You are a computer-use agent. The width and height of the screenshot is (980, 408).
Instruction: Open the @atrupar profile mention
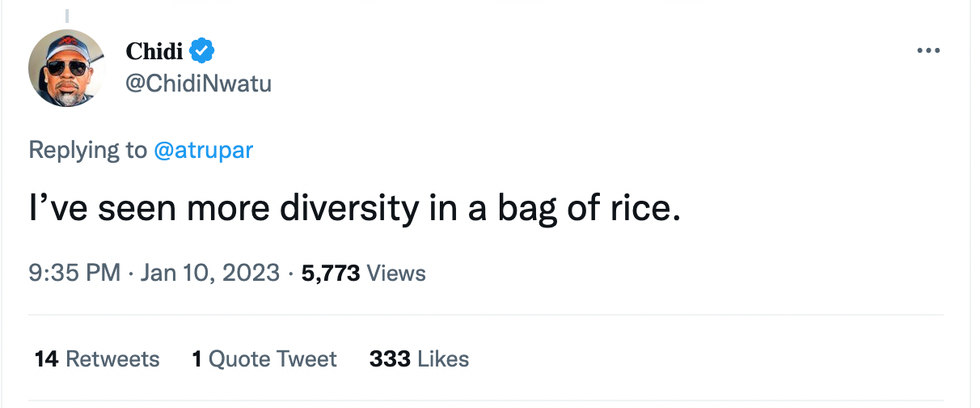click(x=203, y=151)
